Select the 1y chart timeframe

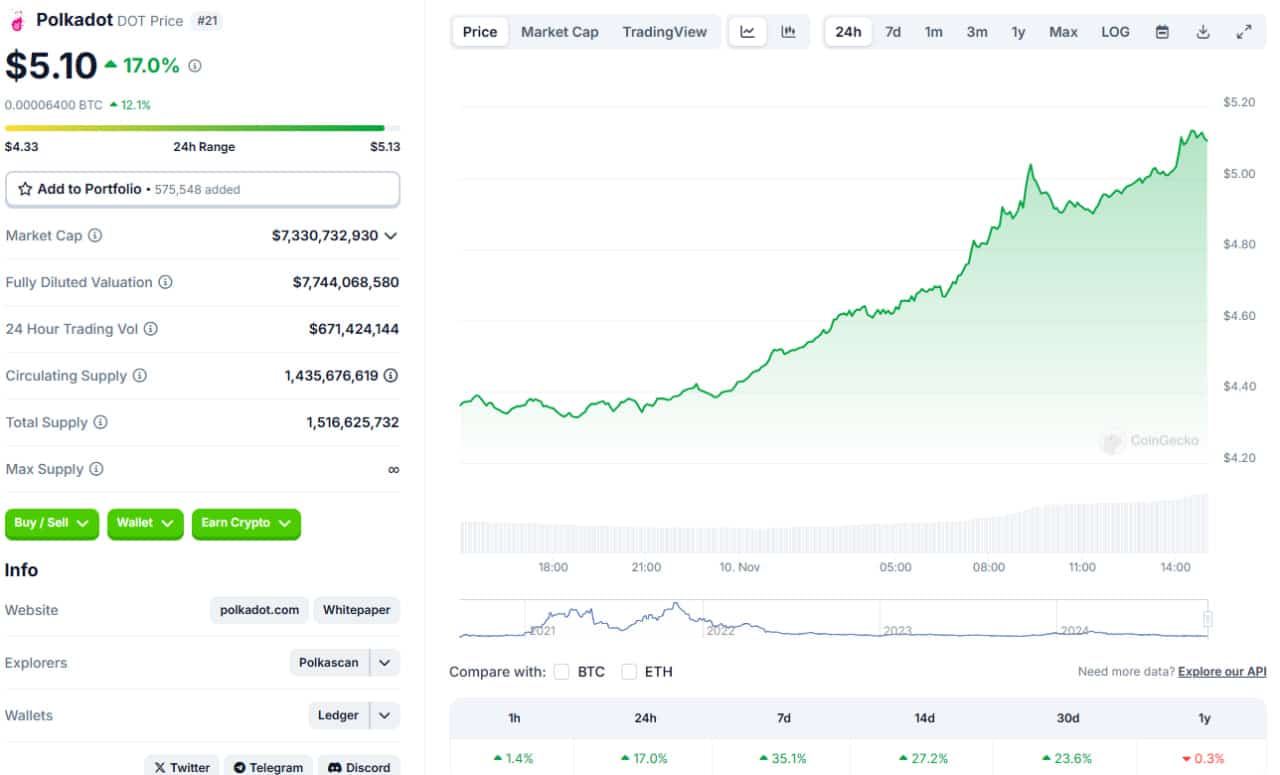1018,32
